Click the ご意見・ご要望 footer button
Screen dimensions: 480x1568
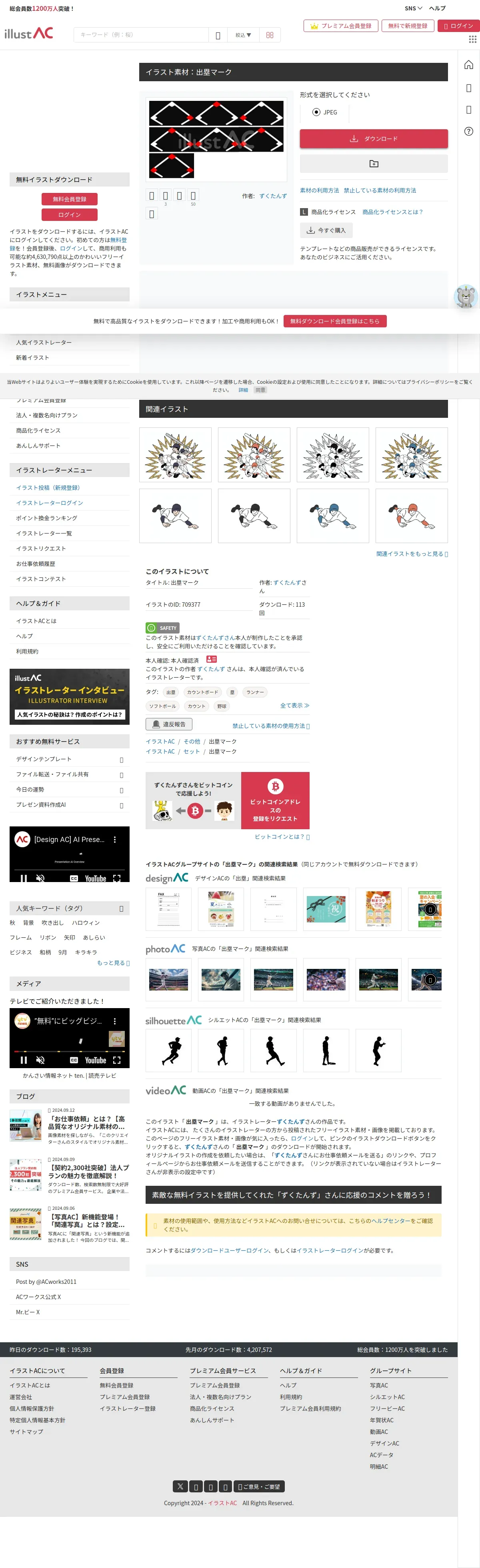[x=259, y=1486]
